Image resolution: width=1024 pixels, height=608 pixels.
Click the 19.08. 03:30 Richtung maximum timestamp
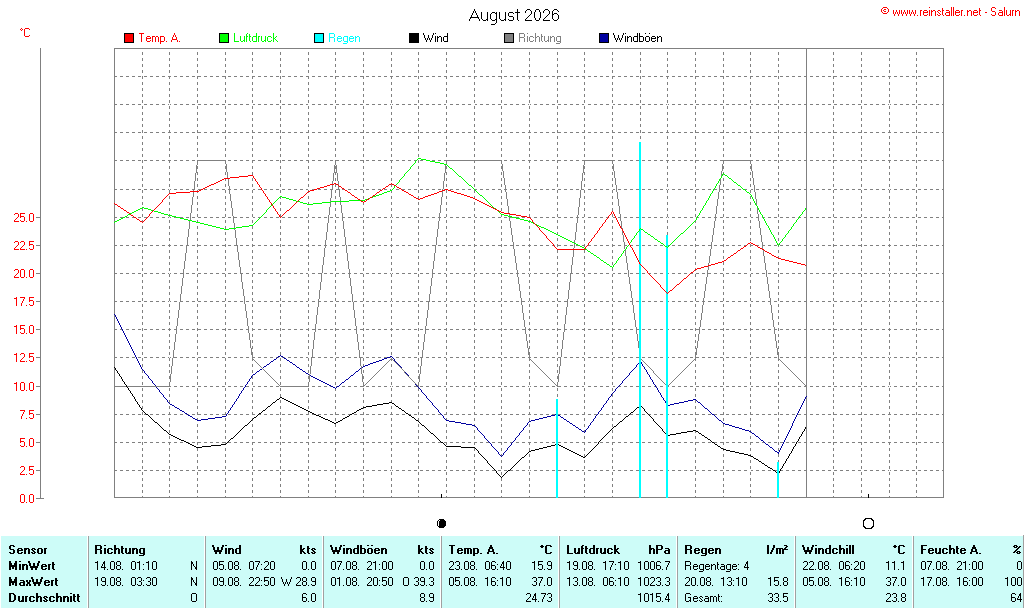[x=125, y=581]
